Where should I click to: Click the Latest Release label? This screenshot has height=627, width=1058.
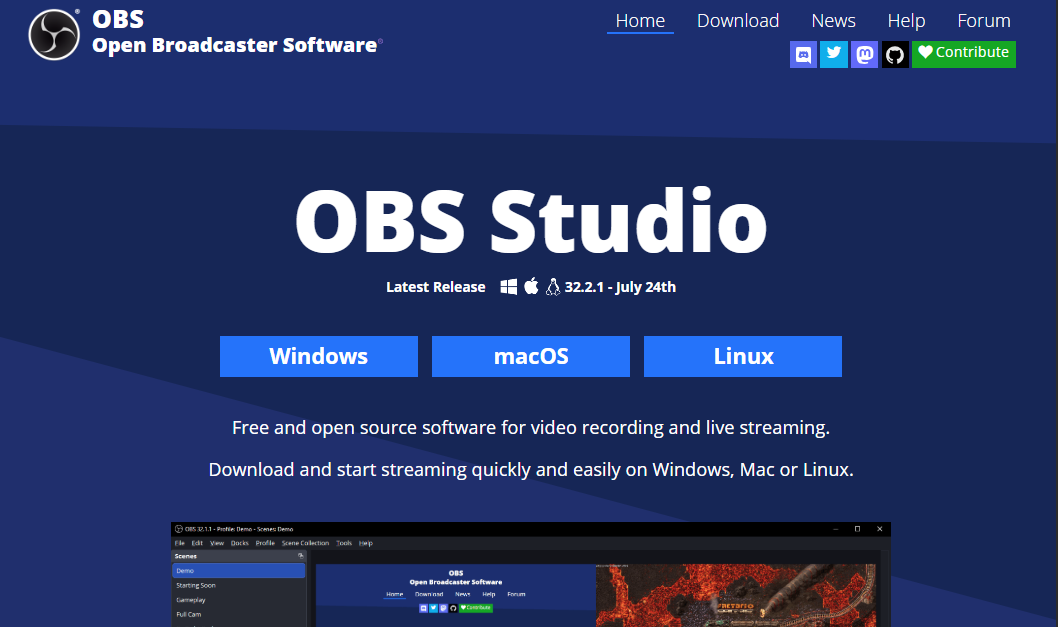436,287
